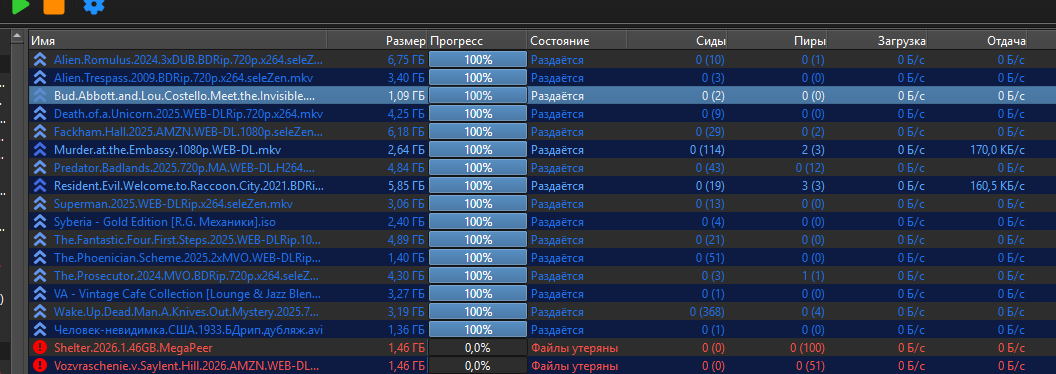Select Alien.Romulus.2024.3xDUB.BDRip torrent name
The height and width of the screenshot is (374, 1056).
pos(188,59)
